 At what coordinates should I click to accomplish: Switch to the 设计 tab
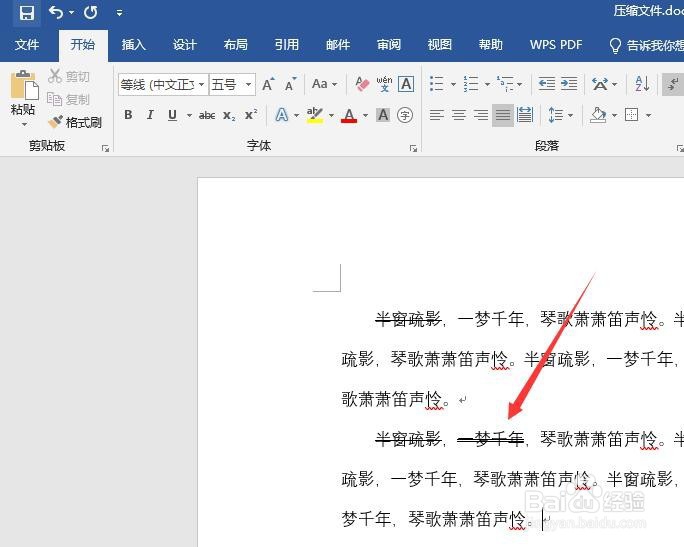(185, 44)
